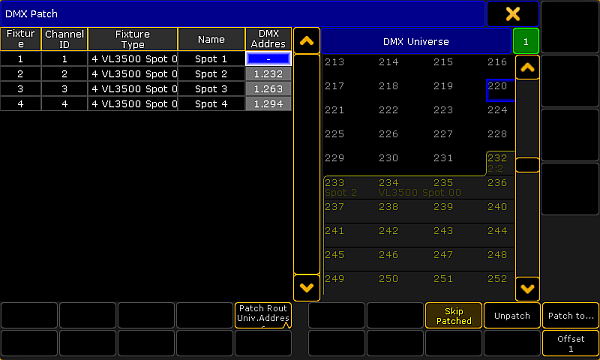
Task: Click the Offset 1 button
Action: pos(571,343)
